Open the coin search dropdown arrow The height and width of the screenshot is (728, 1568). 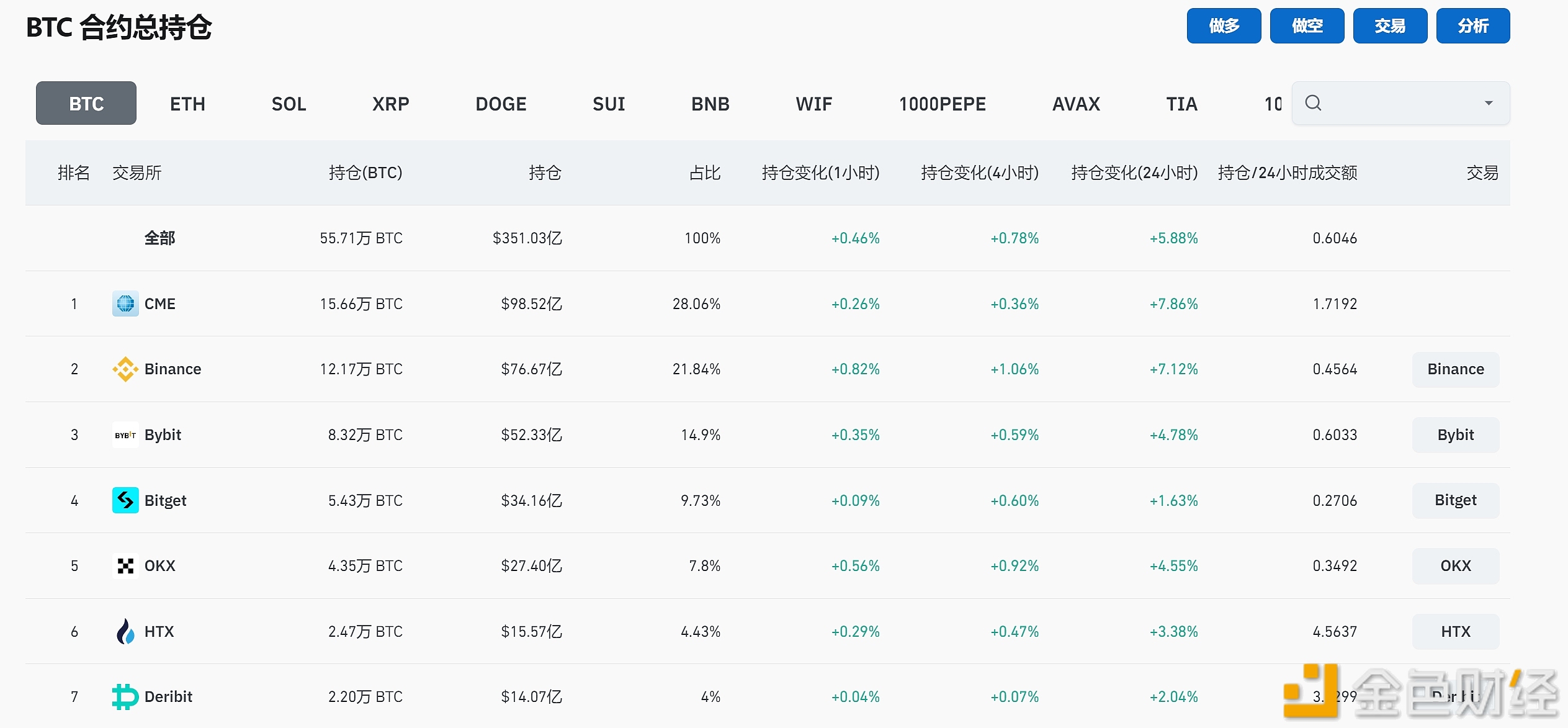coord(1489,103)
